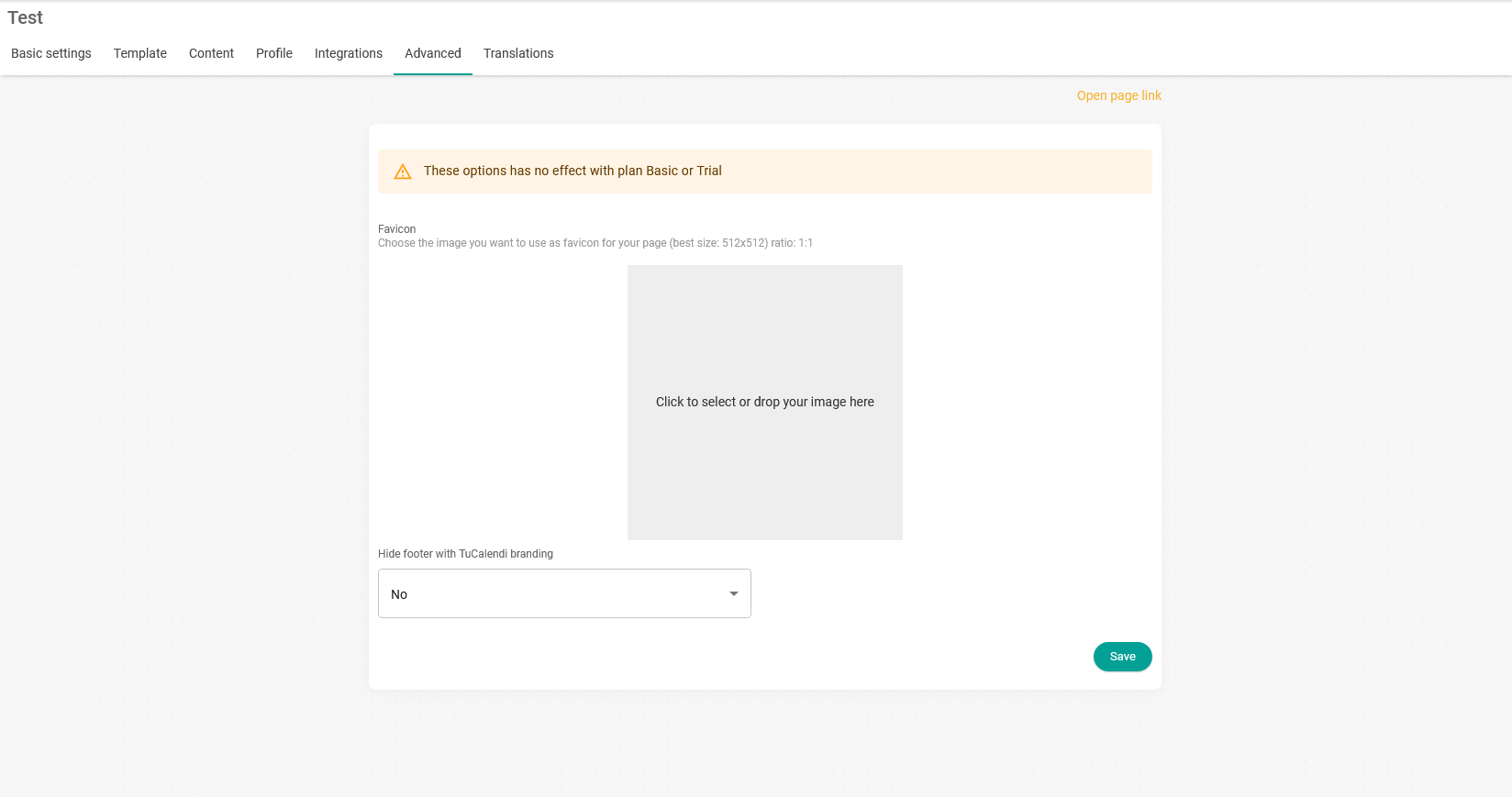Switch to the Basic settings tab
Image resolution: width=1512 pixels, height=797 pixels.
pos(51,53)
